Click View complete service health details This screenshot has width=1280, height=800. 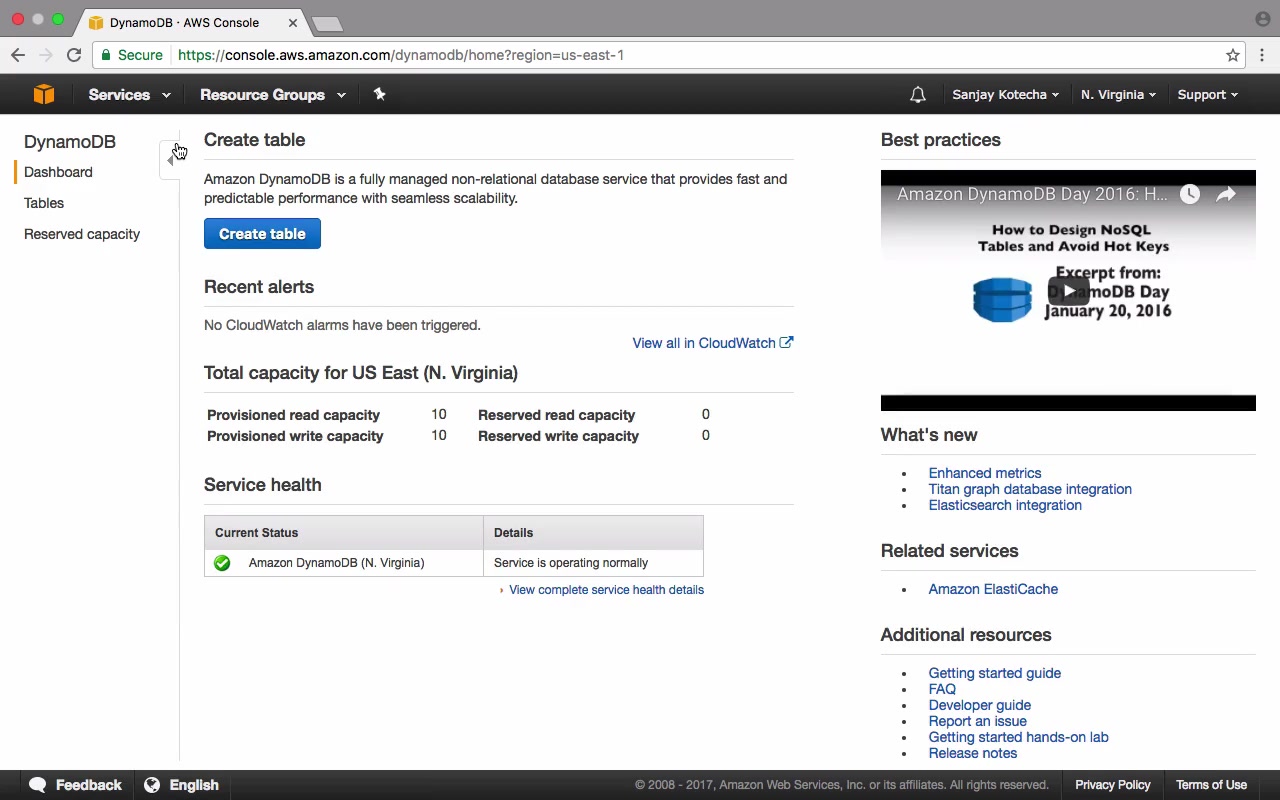tap(606, 590)
